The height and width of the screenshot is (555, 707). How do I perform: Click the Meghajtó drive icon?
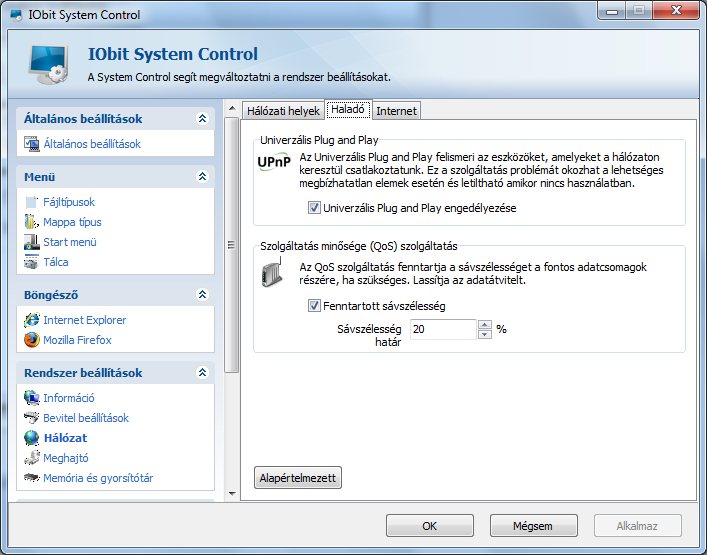click(32, 458)
